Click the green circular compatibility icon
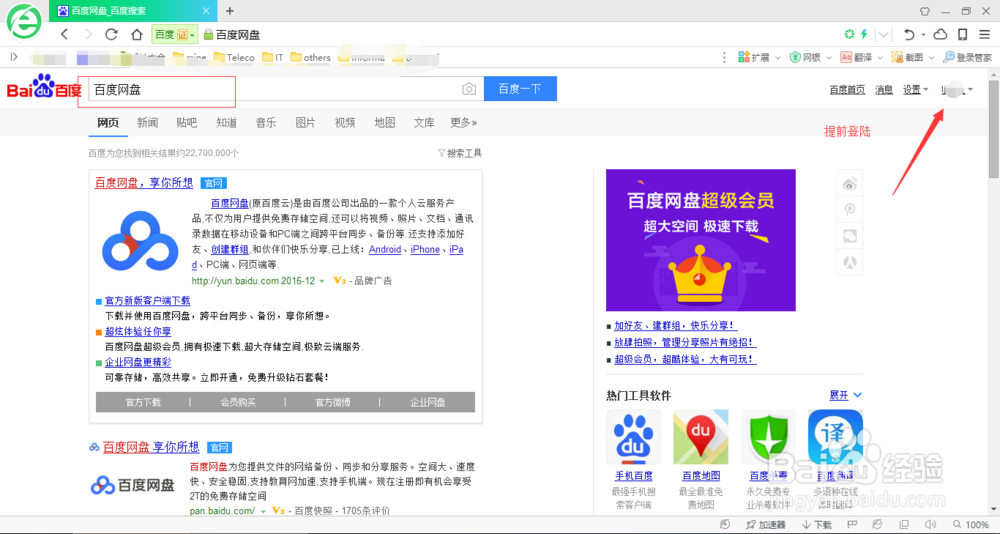This screenshot has width=1000, height=534. point(849,34)
